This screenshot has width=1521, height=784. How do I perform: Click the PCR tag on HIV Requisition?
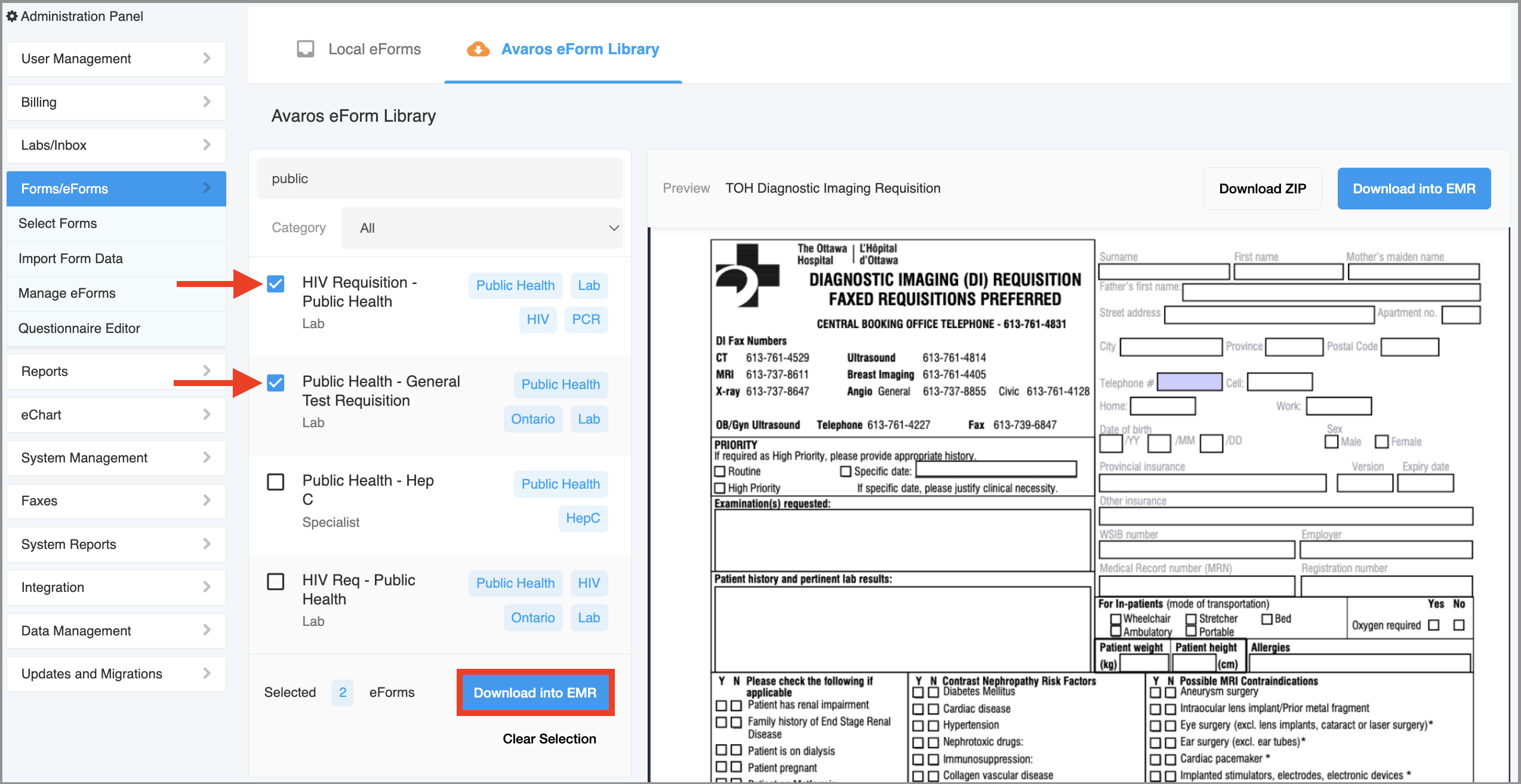pyautogui.click(x=586, y=319)
